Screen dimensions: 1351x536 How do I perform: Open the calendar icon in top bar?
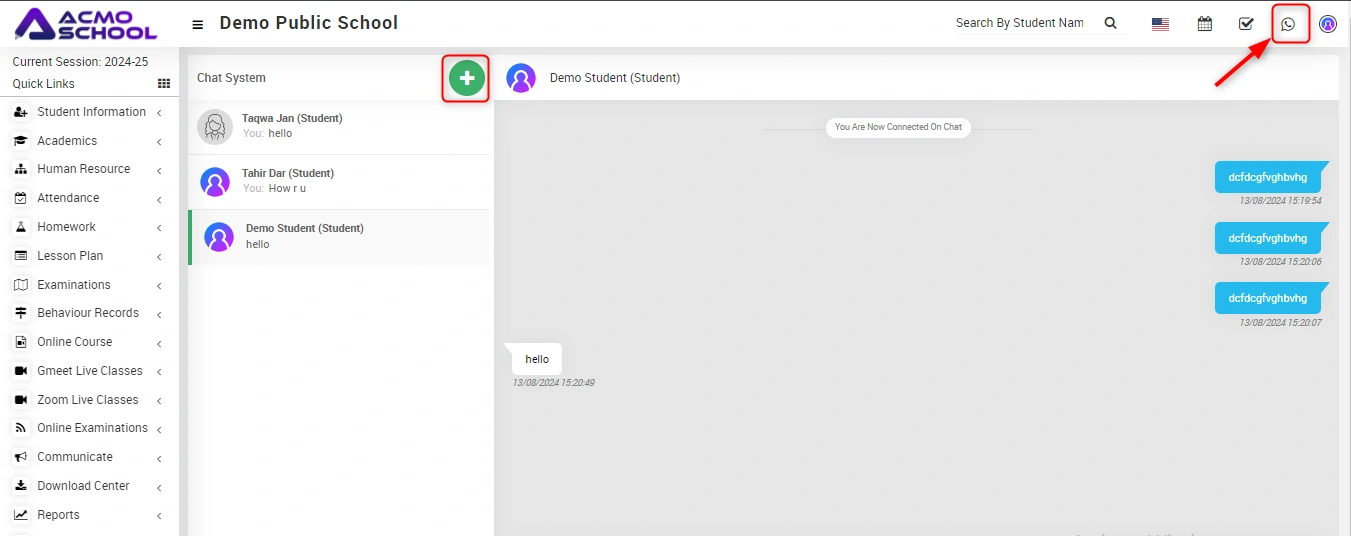[x=1205, y=24]
